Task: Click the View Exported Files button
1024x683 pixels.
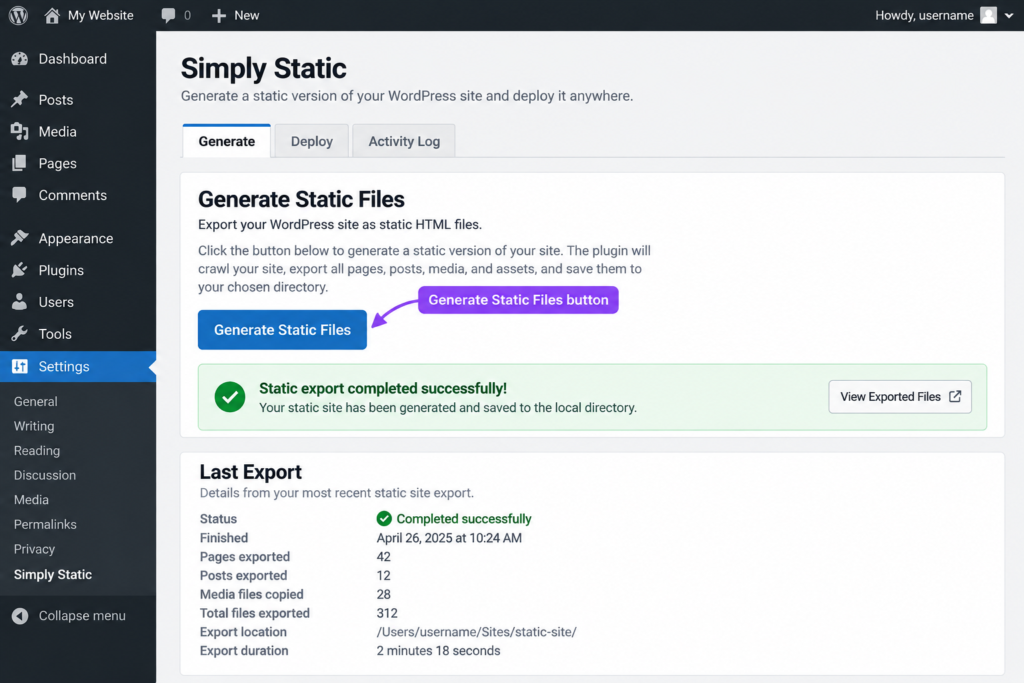Action: pos(900,397)
